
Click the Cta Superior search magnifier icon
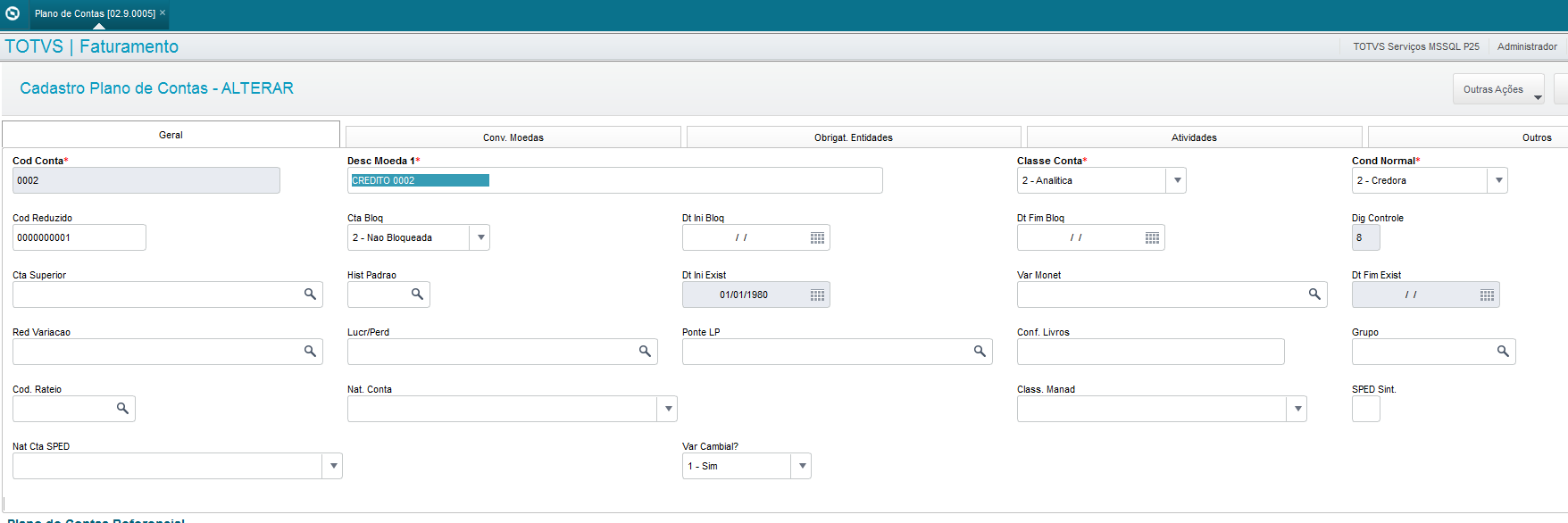click(310, 295)
